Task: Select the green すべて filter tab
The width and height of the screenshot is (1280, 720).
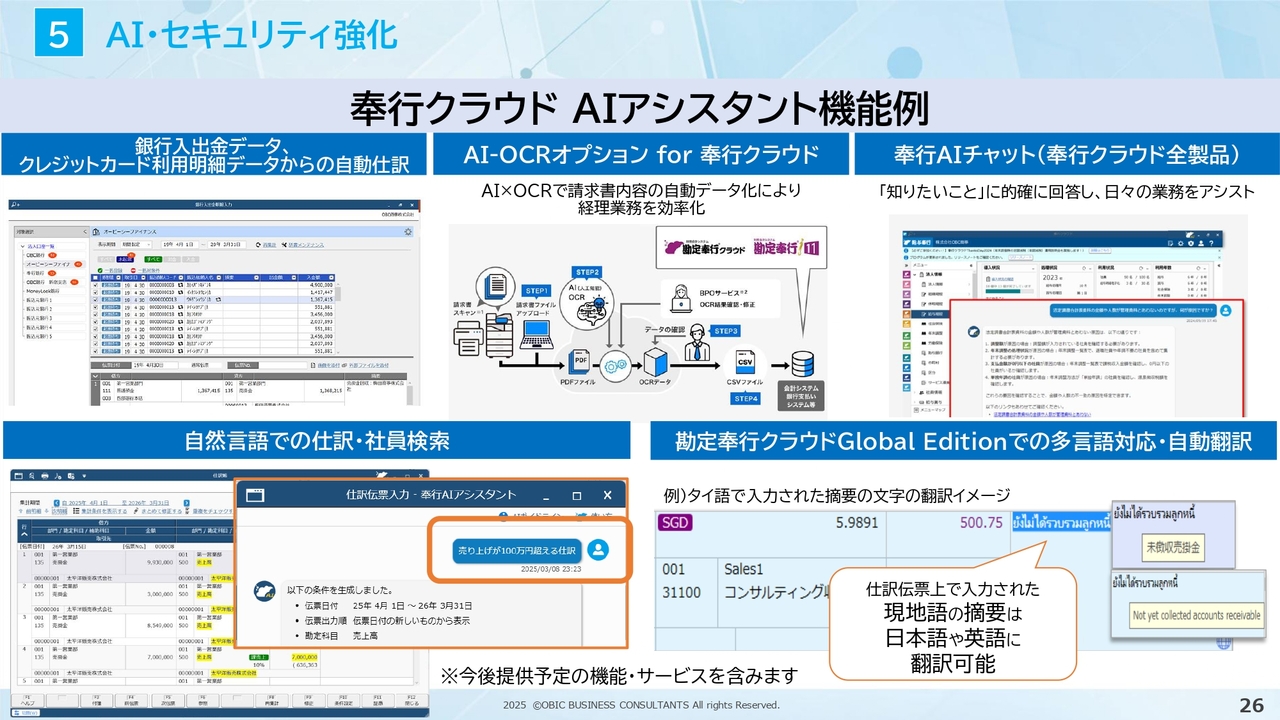Action: click(155, 258)
